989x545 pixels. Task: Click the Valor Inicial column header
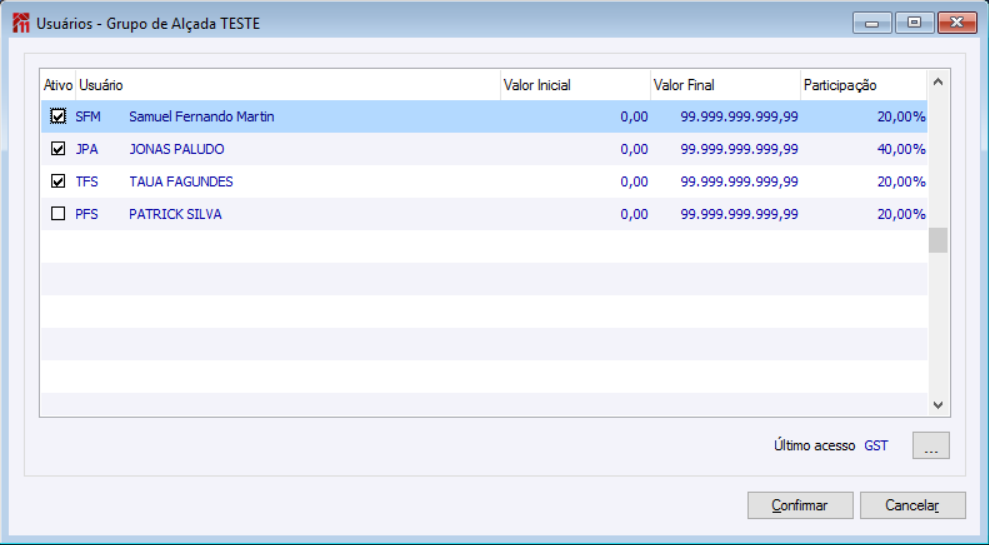tap(576, 85)
